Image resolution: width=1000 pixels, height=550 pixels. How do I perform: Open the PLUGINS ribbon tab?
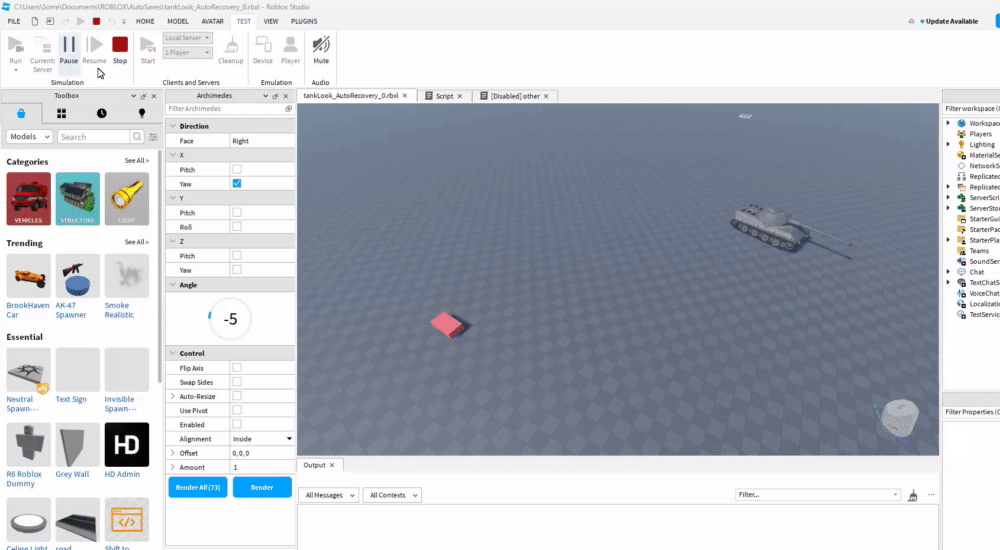[x=304, y=21]
